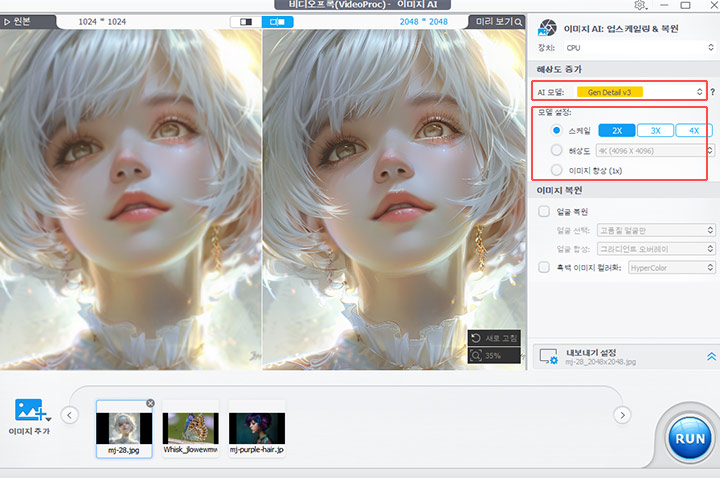Open the 얼굴 합성 face blending dropdown
Screen dimensions: 720x478
[656, 249]
